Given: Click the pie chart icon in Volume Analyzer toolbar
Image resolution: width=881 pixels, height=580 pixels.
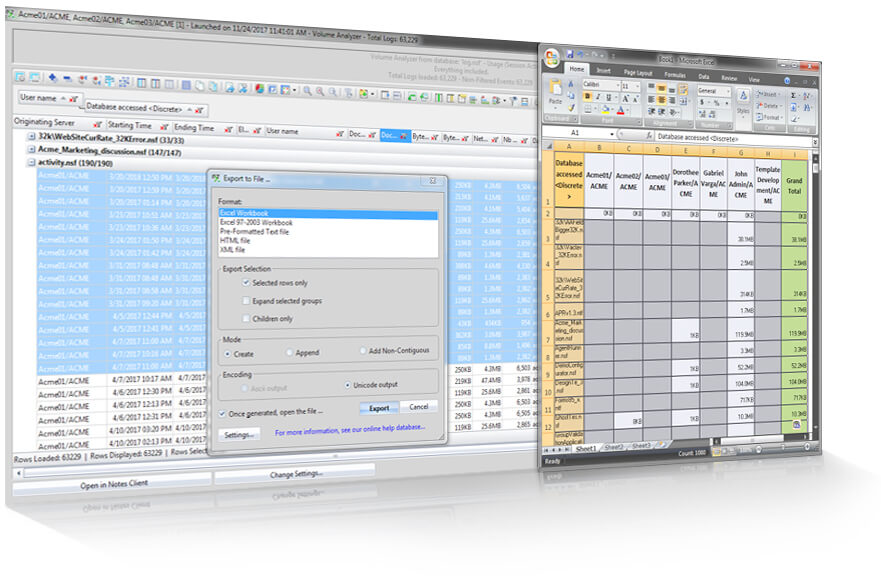Looking at the screenshot, I should (x=259, y=89).
